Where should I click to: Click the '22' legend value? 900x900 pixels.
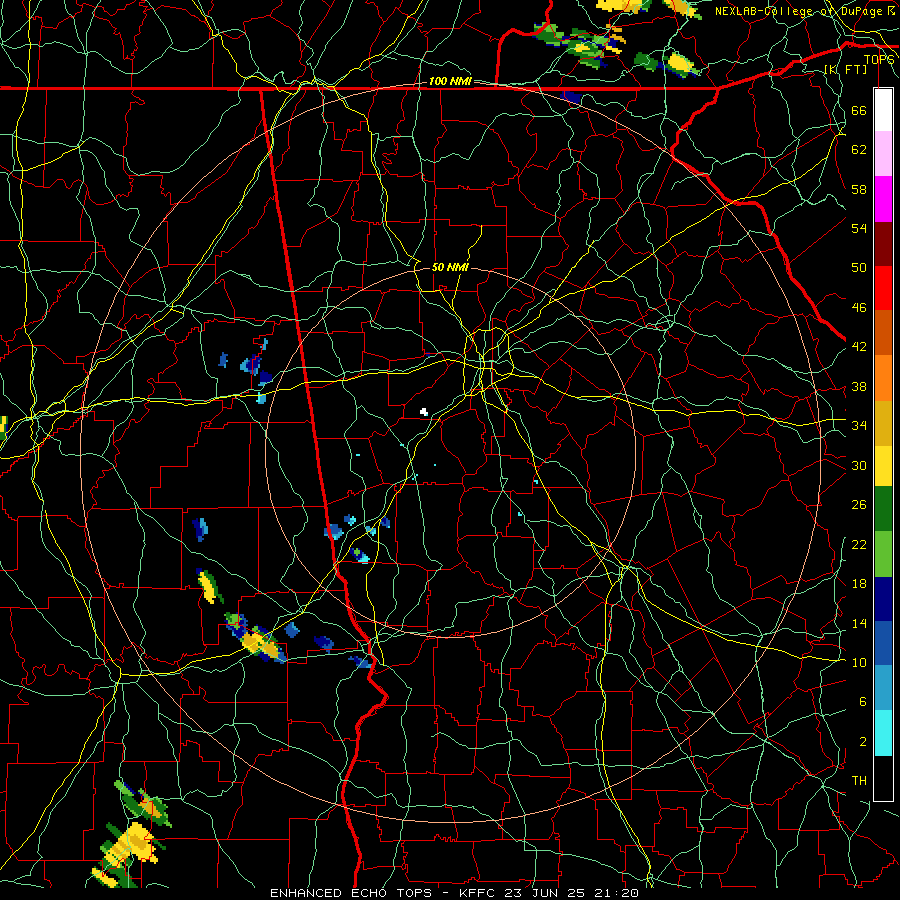pos(859,544)
